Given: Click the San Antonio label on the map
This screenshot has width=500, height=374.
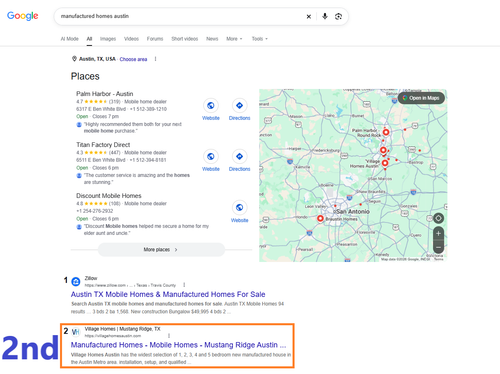Looking at the screenshot, I should (353, 212).
